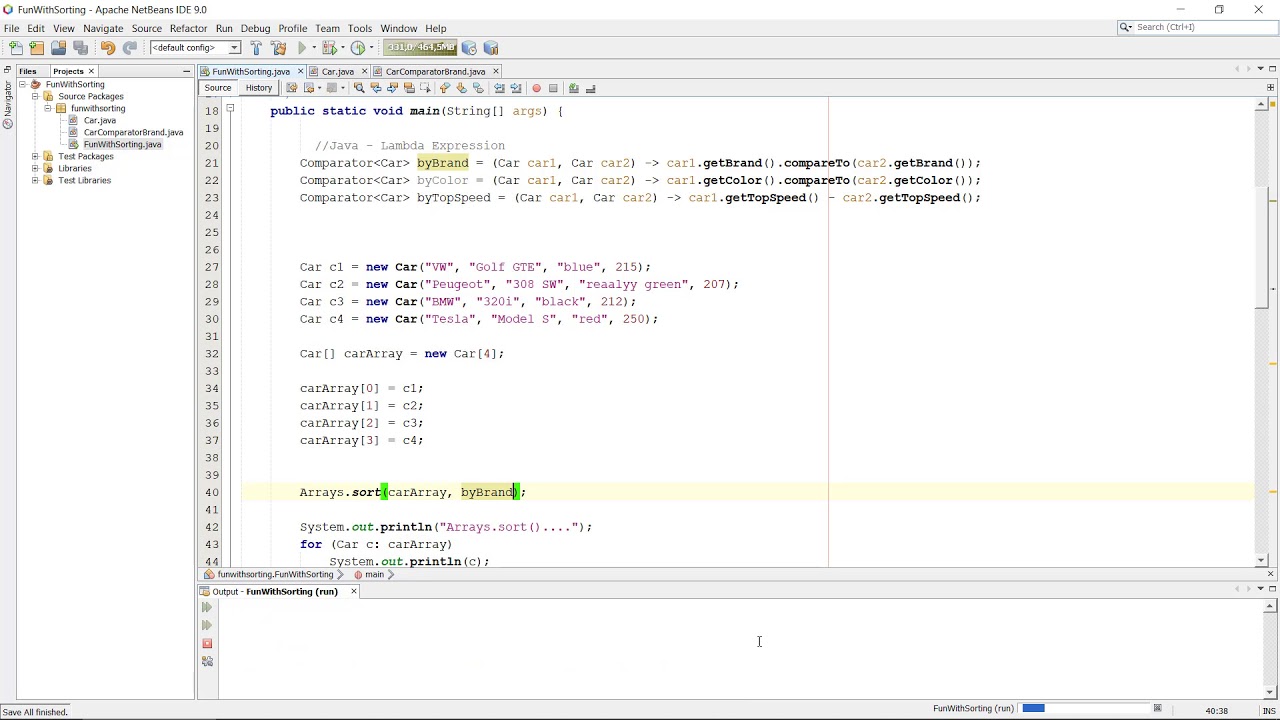Expand the Libraries node
Image resolution: width=1280 pixels, height=720 pixels.
tap(35, 168)
